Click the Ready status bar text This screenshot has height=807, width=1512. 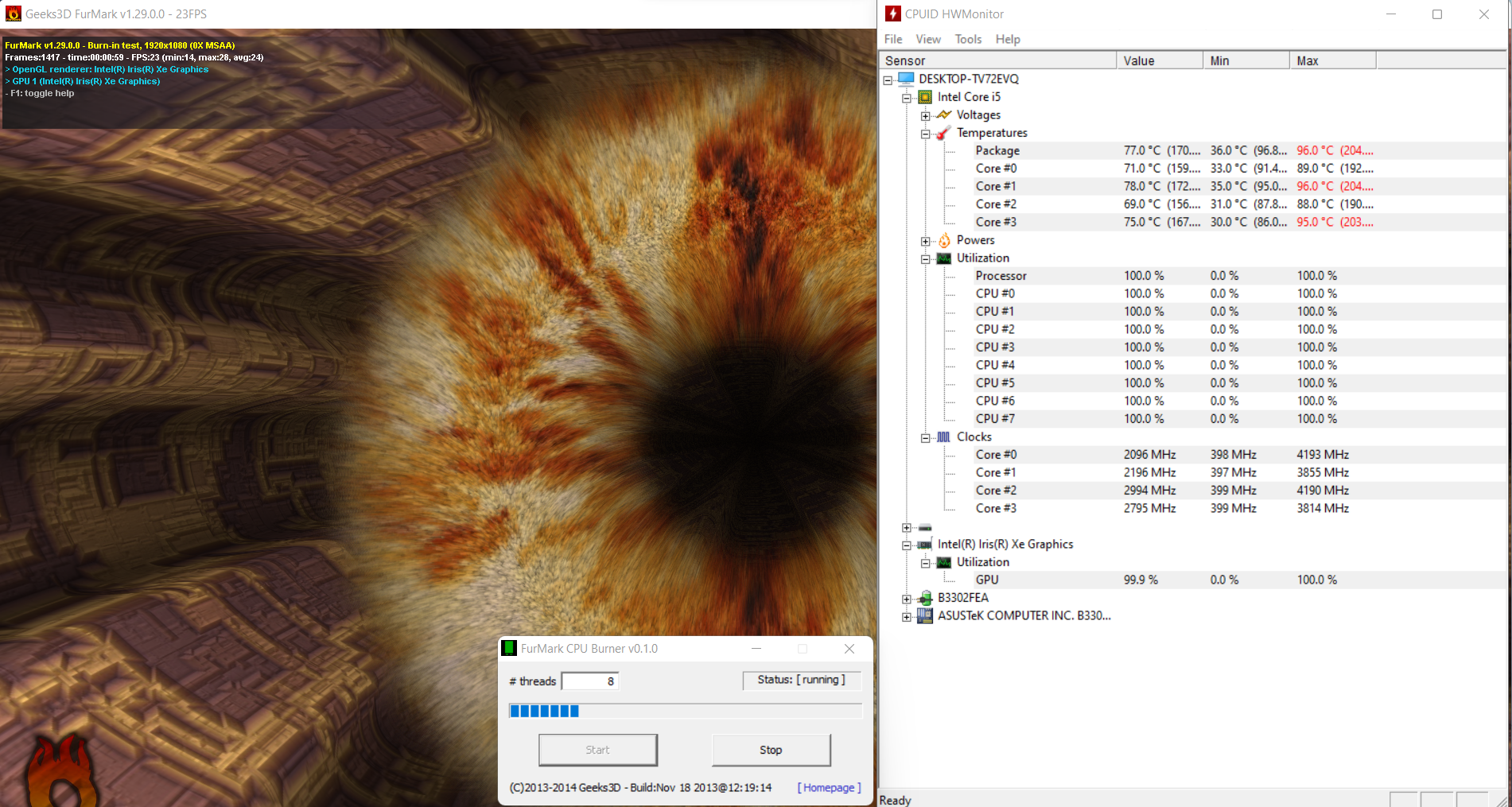[x=895, y=800]
